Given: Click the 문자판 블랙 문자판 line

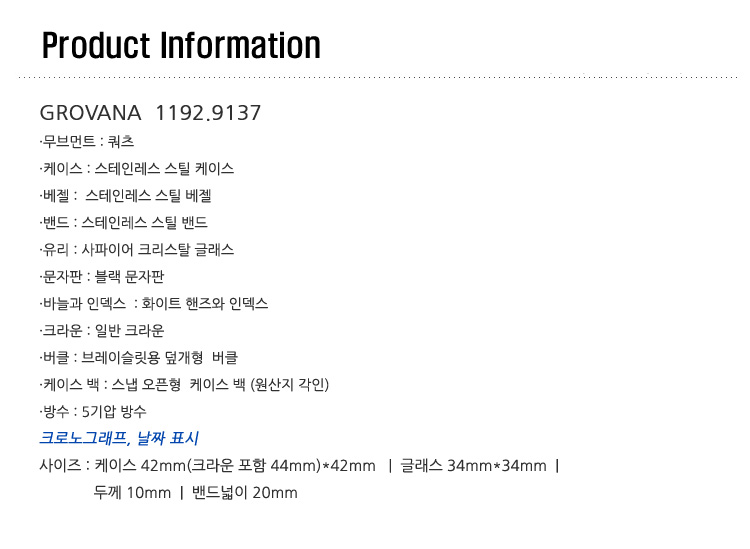Looking at the screenshot, I should [x=102, y=276].
